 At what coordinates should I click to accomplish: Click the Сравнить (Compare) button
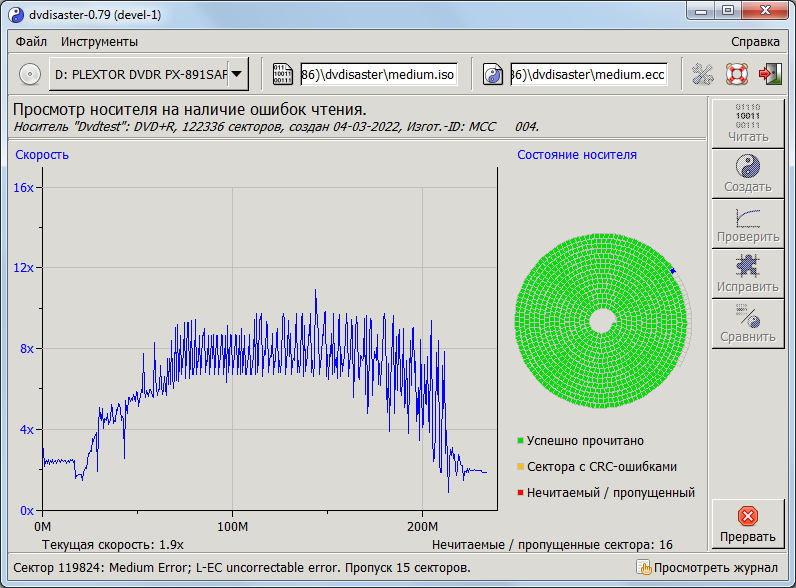click(747, 324)
